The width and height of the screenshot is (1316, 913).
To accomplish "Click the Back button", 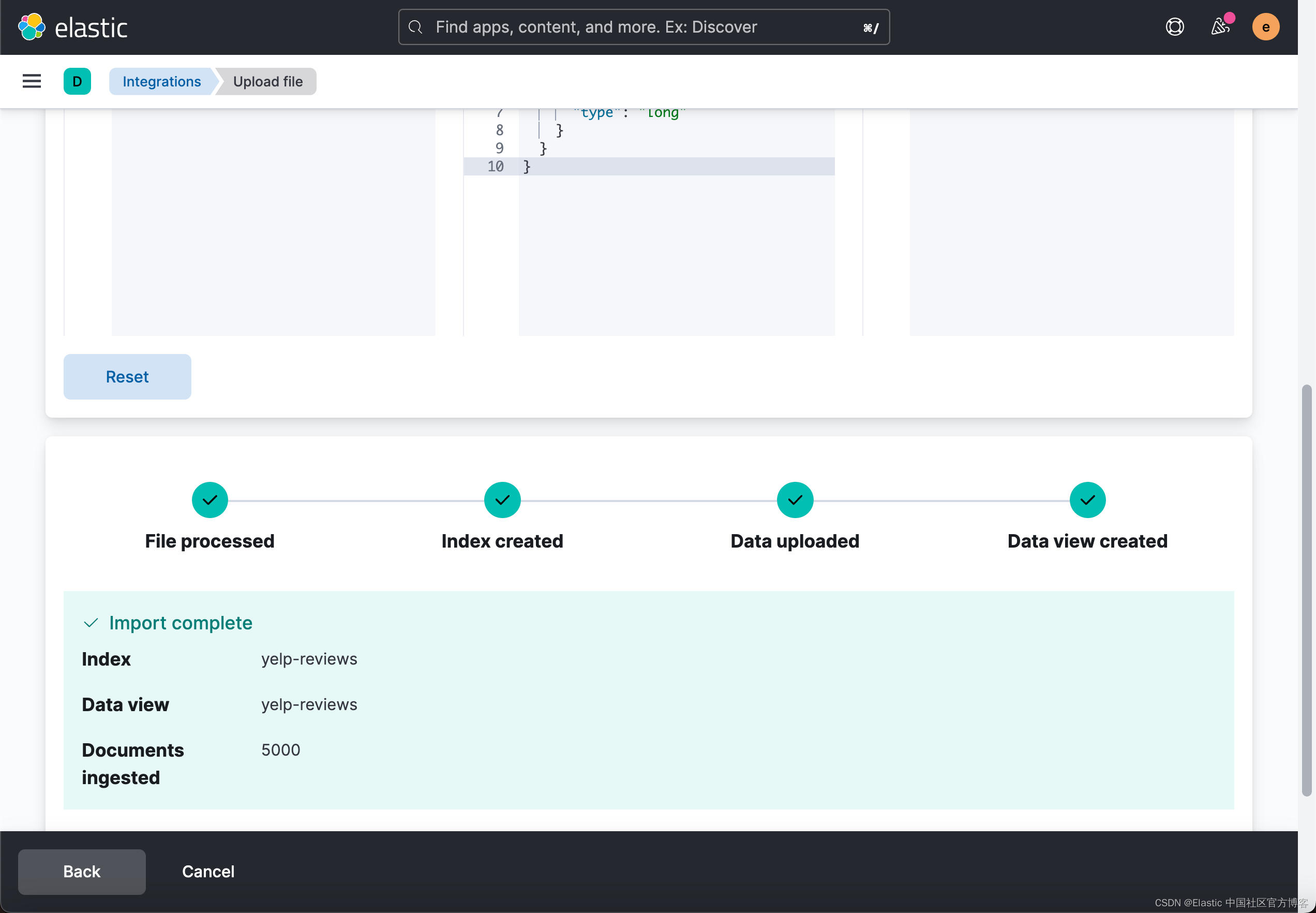I will pyautogui.click(x=81, y=871).
